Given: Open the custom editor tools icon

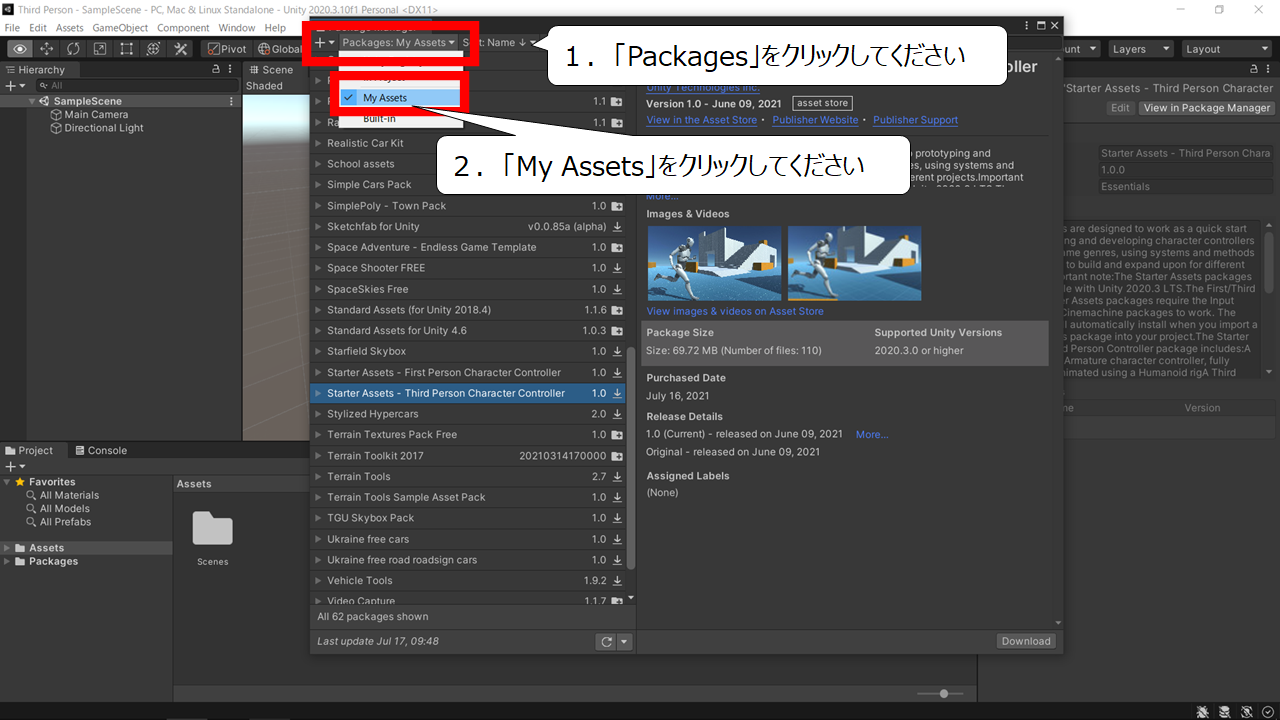Looking at the screenshot, I should pos(181,49).
